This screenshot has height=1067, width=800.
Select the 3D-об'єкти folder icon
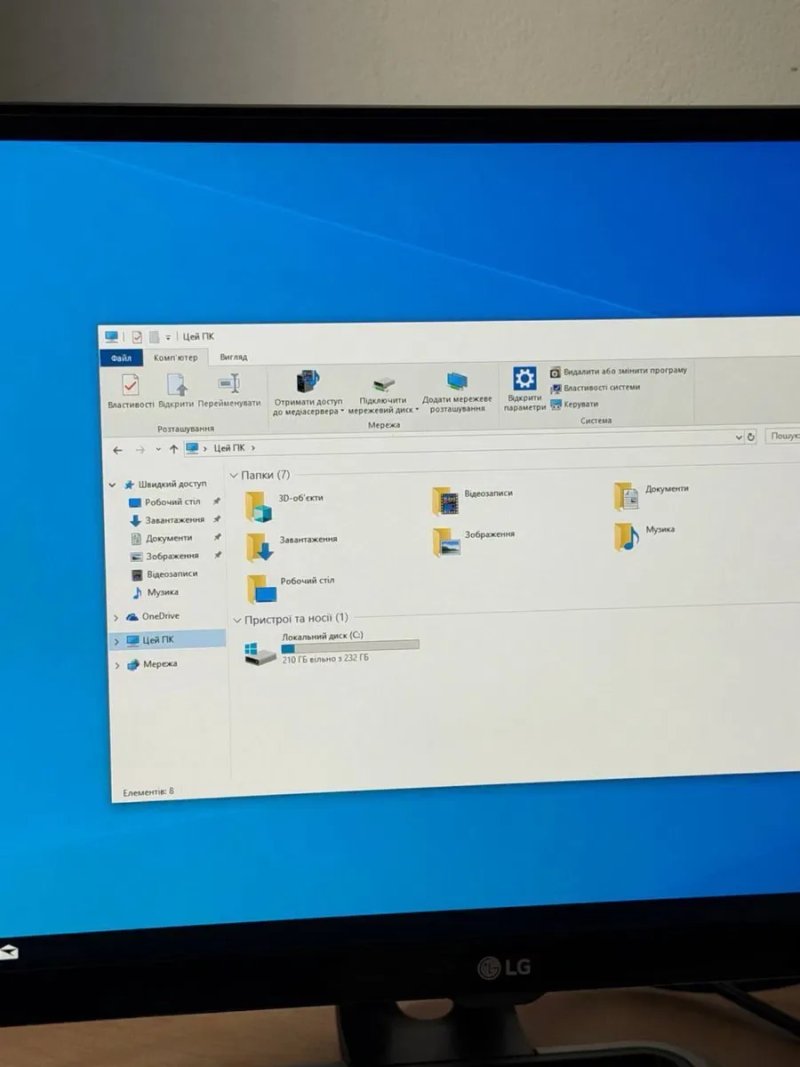click(x=258, y=507)
